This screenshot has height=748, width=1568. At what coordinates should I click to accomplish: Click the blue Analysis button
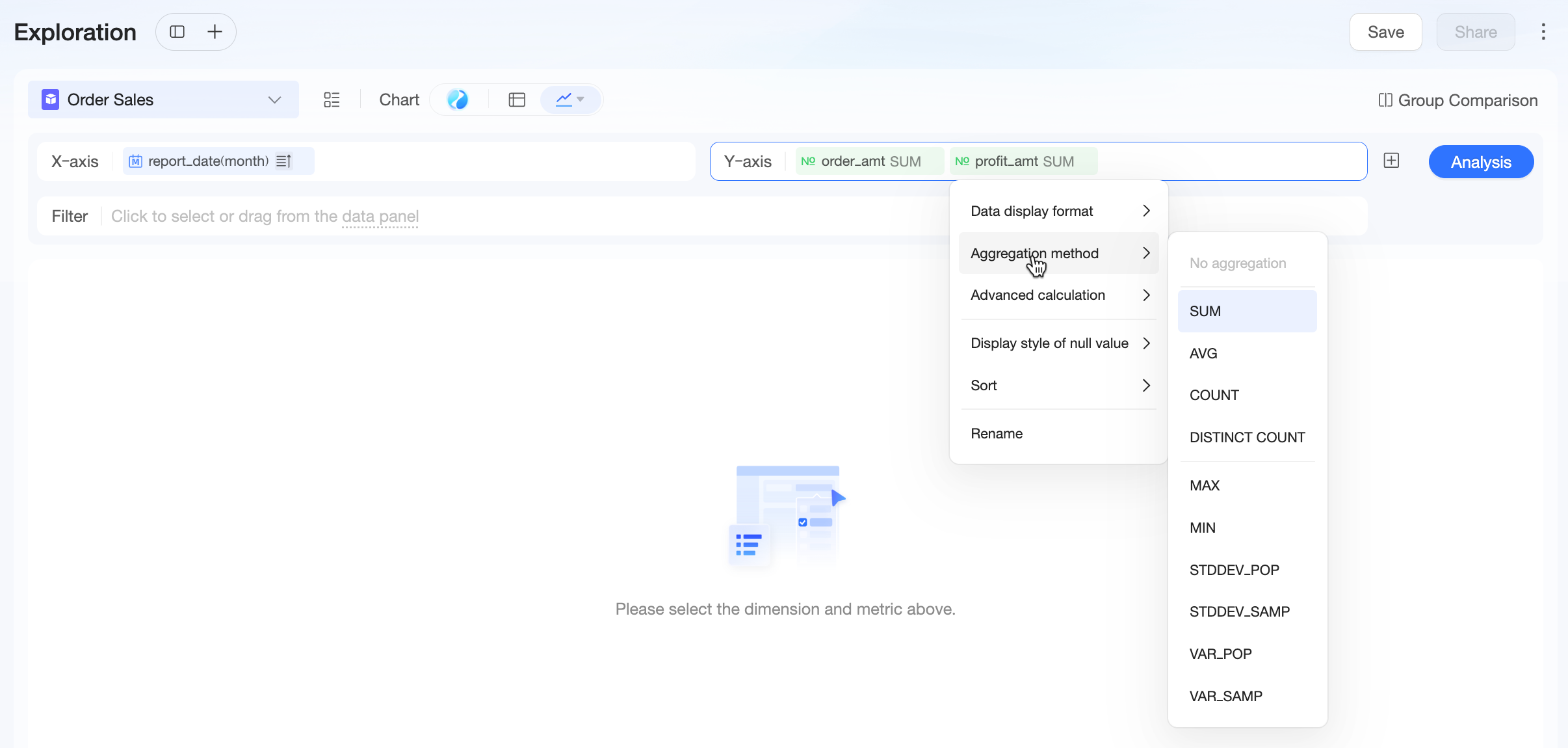coord(1481,162)
